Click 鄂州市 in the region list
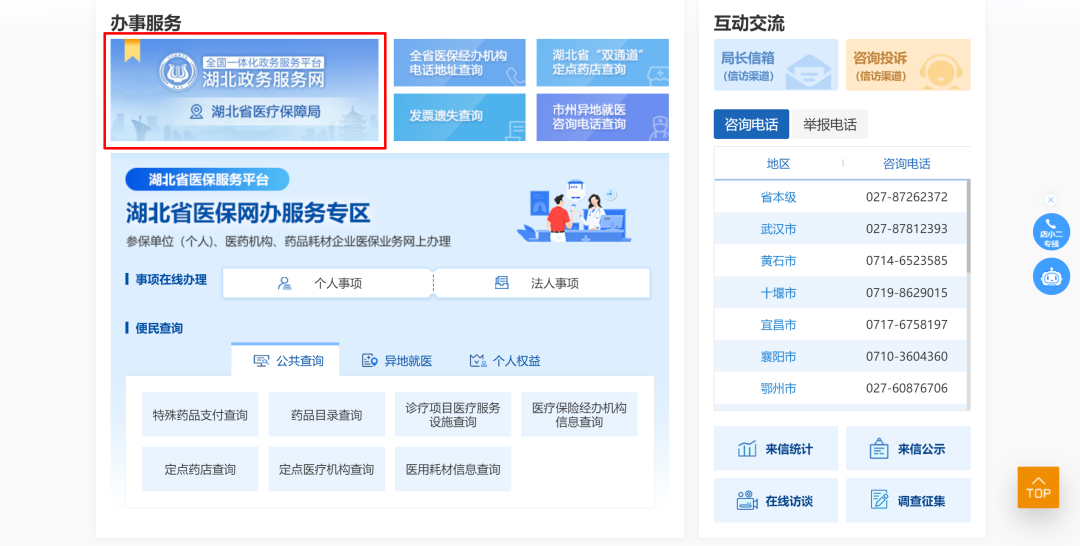 pyautogui.click(x=778, y=388)
